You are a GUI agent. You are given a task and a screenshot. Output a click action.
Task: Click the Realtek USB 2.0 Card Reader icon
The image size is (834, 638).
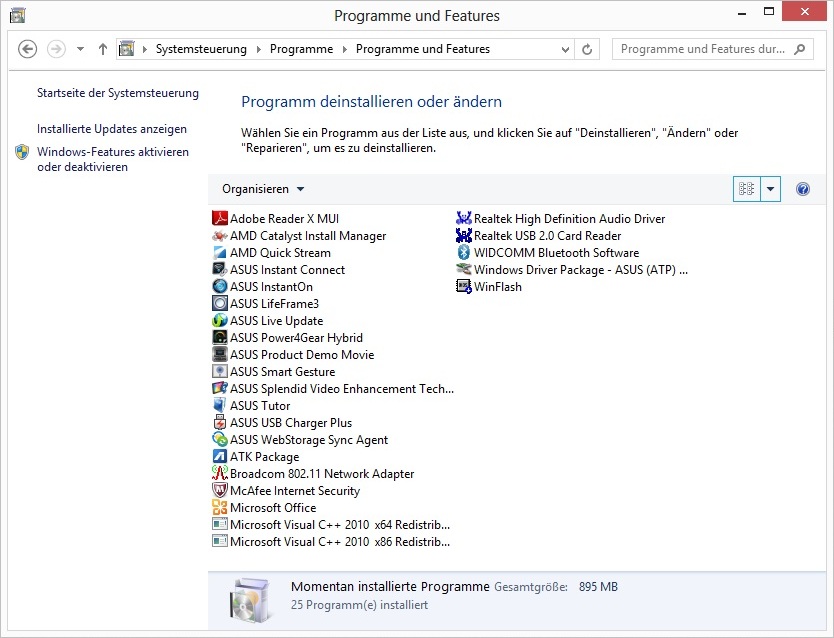click(x=464, y=236)
